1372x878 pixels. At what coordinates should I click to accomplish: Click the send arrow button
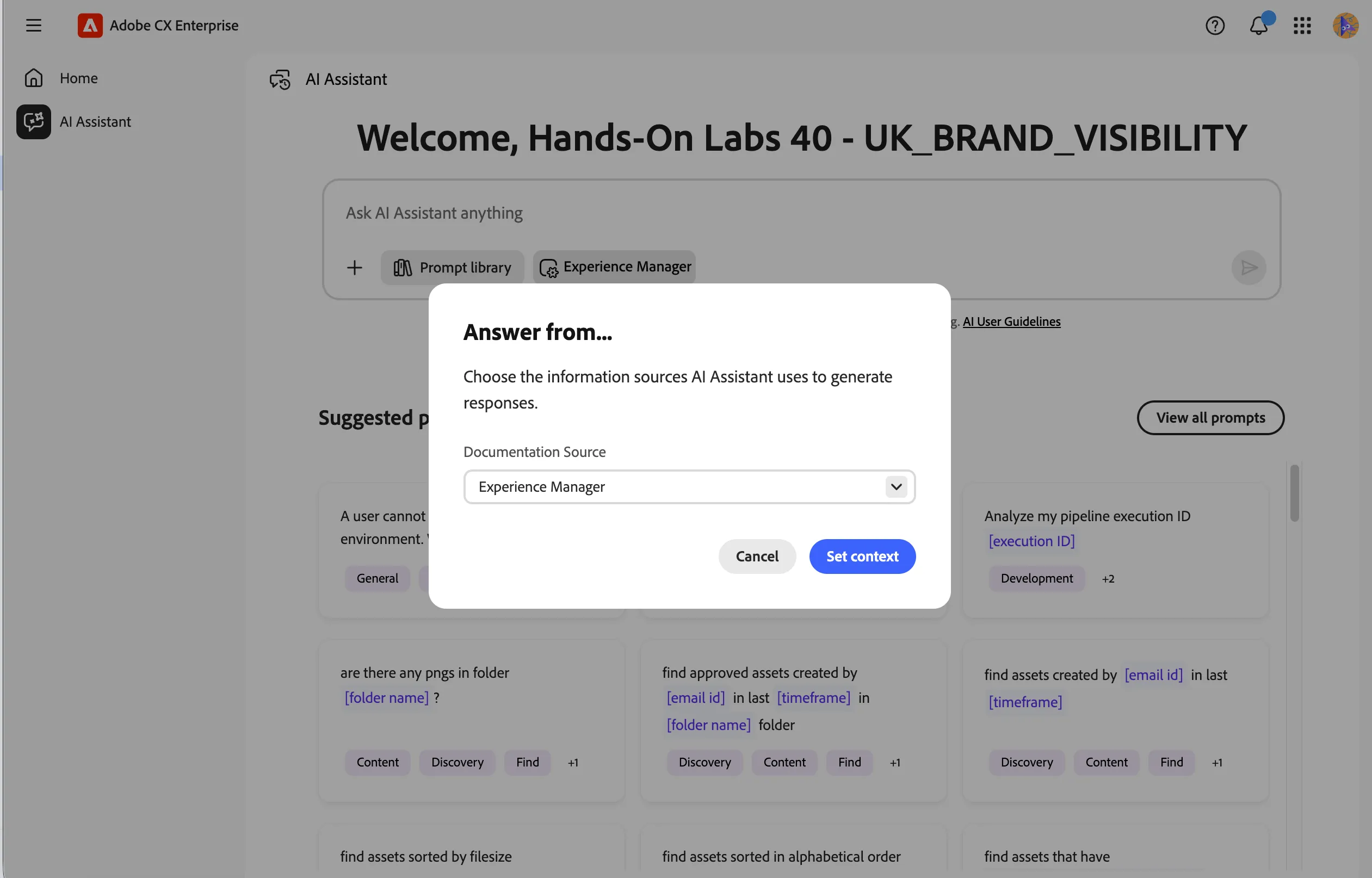tap(1249, 268)
